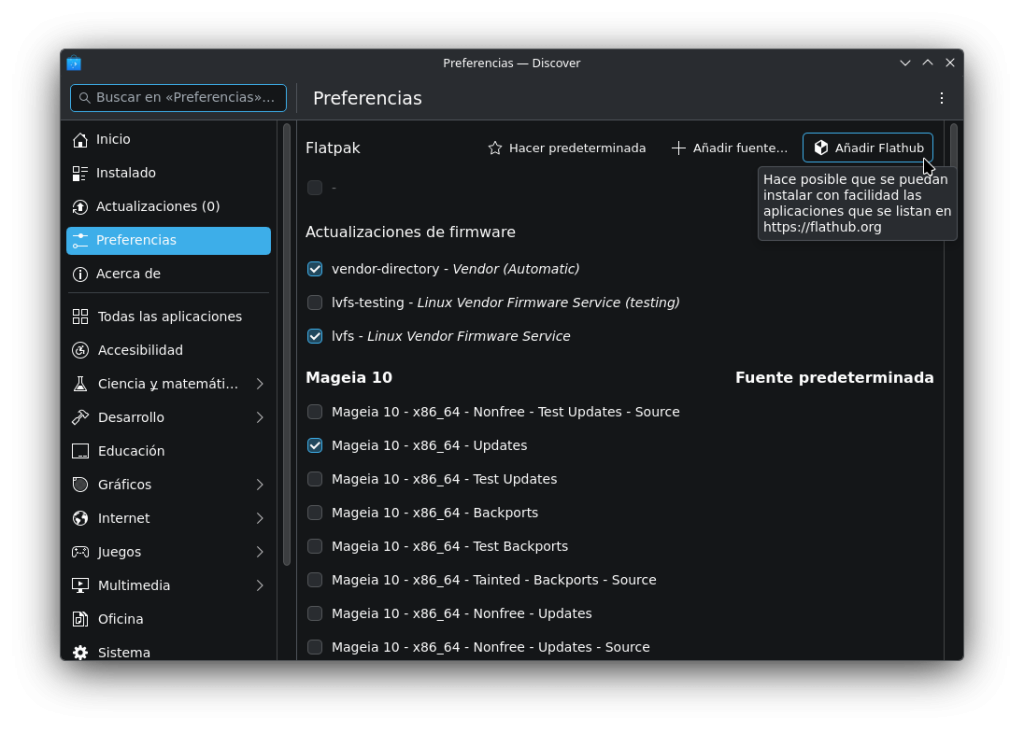Click the sidebar vertical scrollbar
The height and width of the screenshot is (732, 1024).
(x=287, y=345)
